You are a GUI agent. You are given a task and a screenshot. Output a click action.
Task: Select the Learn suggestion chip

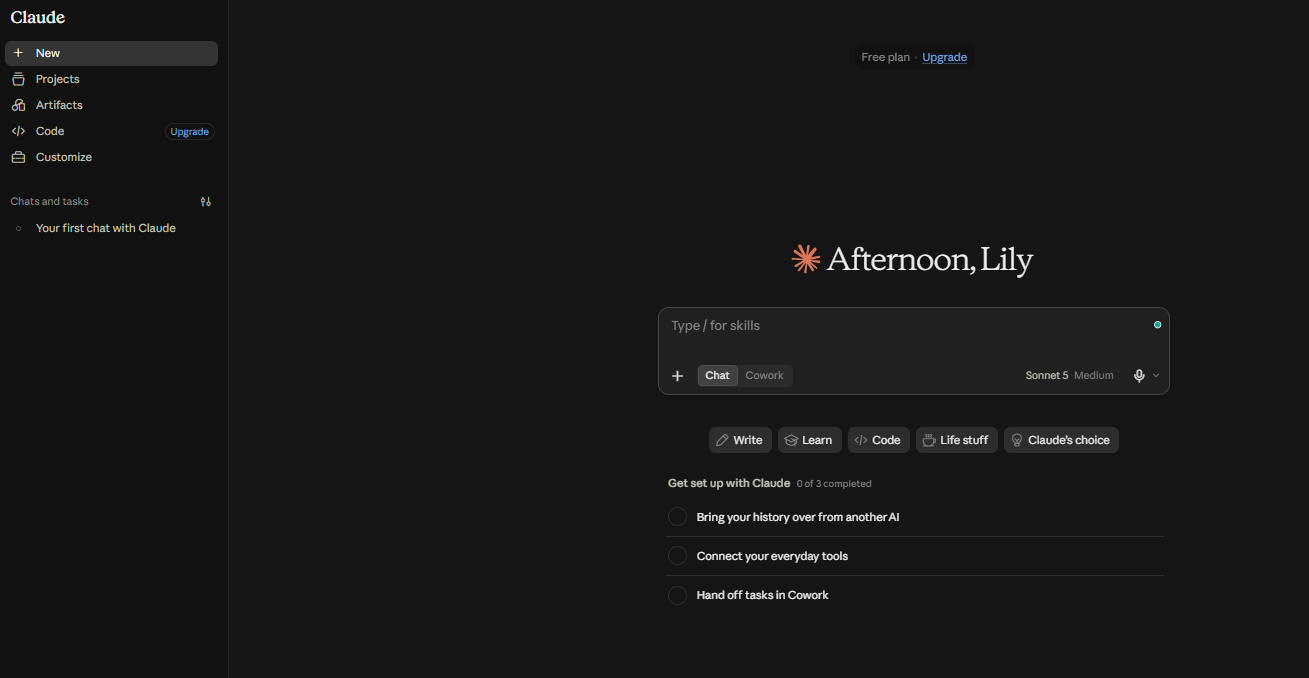[x=810, y=440]
